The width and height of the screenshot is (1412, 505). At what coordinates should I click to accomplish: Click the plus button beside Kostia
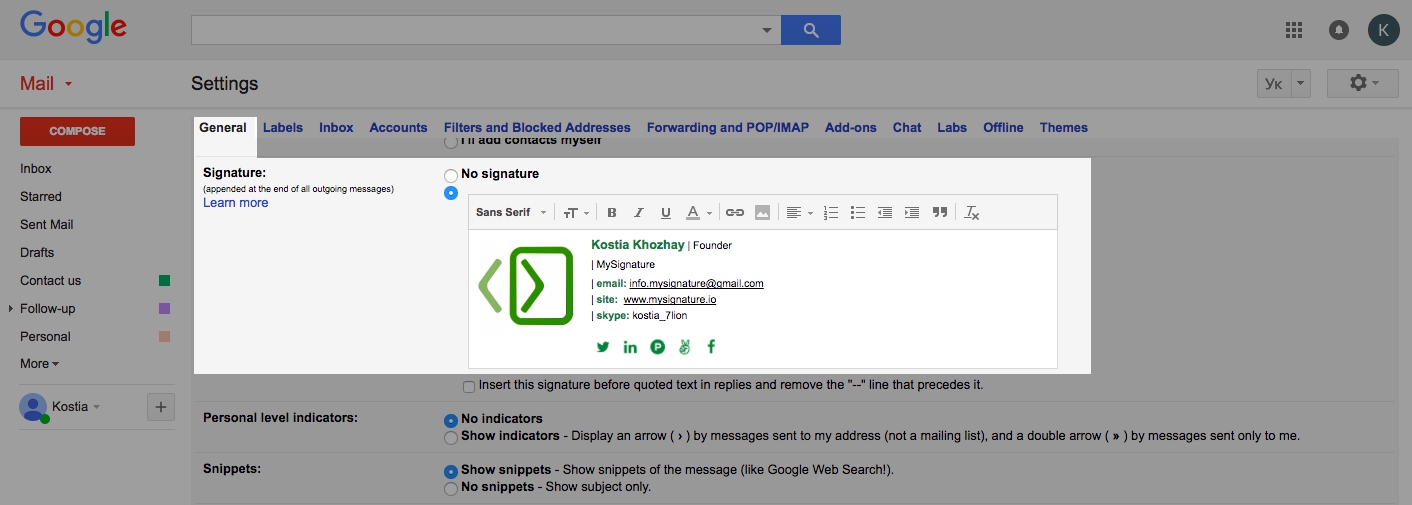[x=161, y=407]
